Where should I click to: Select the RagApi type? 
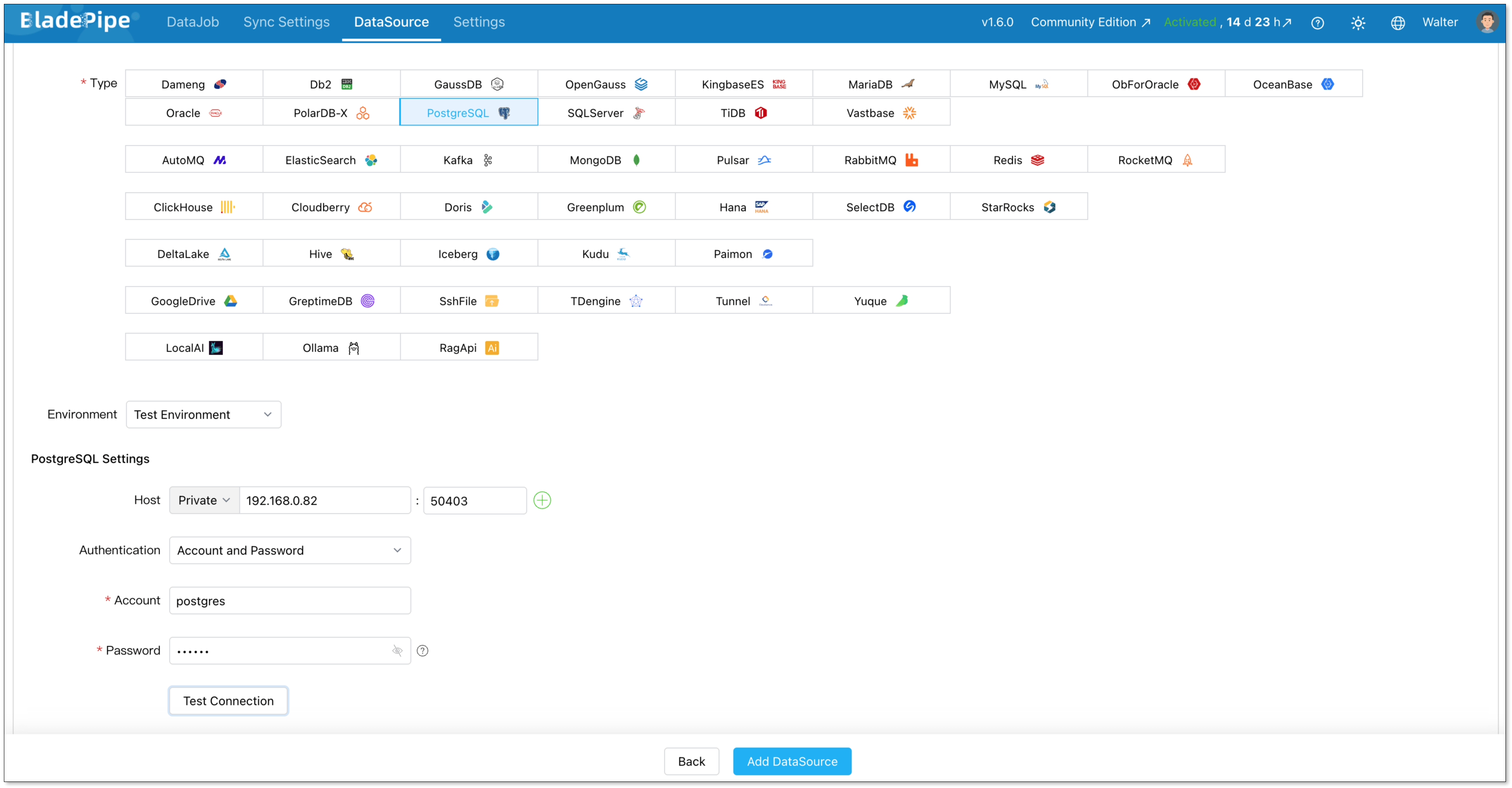point(469,348)
